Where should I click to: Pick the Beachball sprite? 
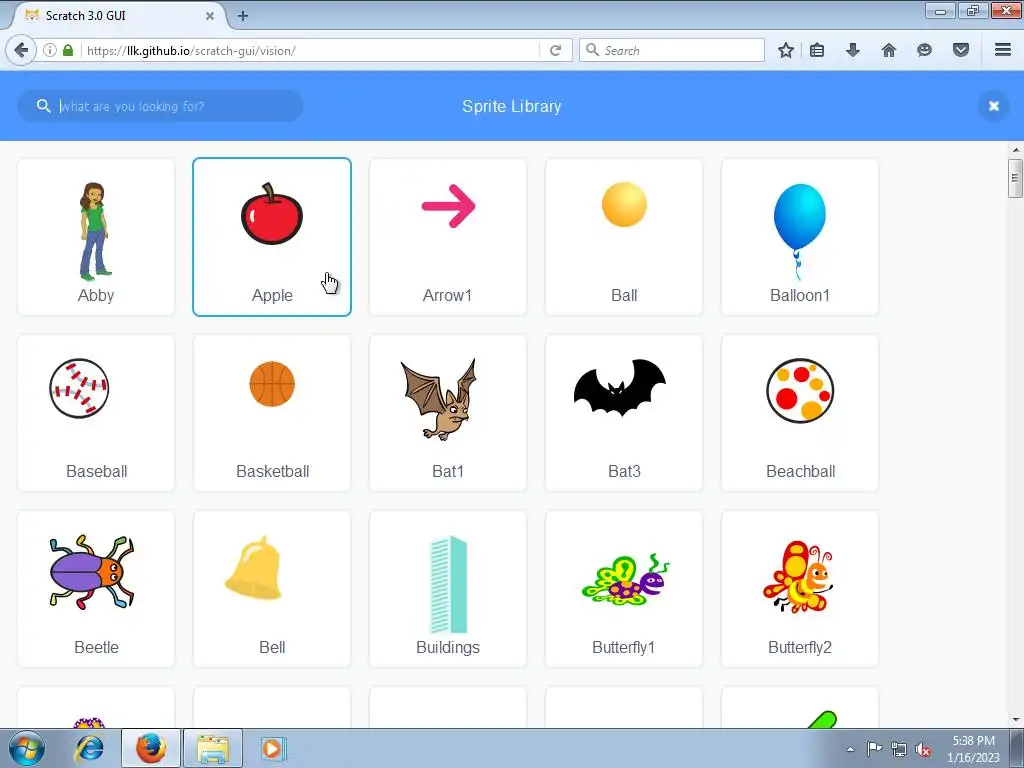800,413
